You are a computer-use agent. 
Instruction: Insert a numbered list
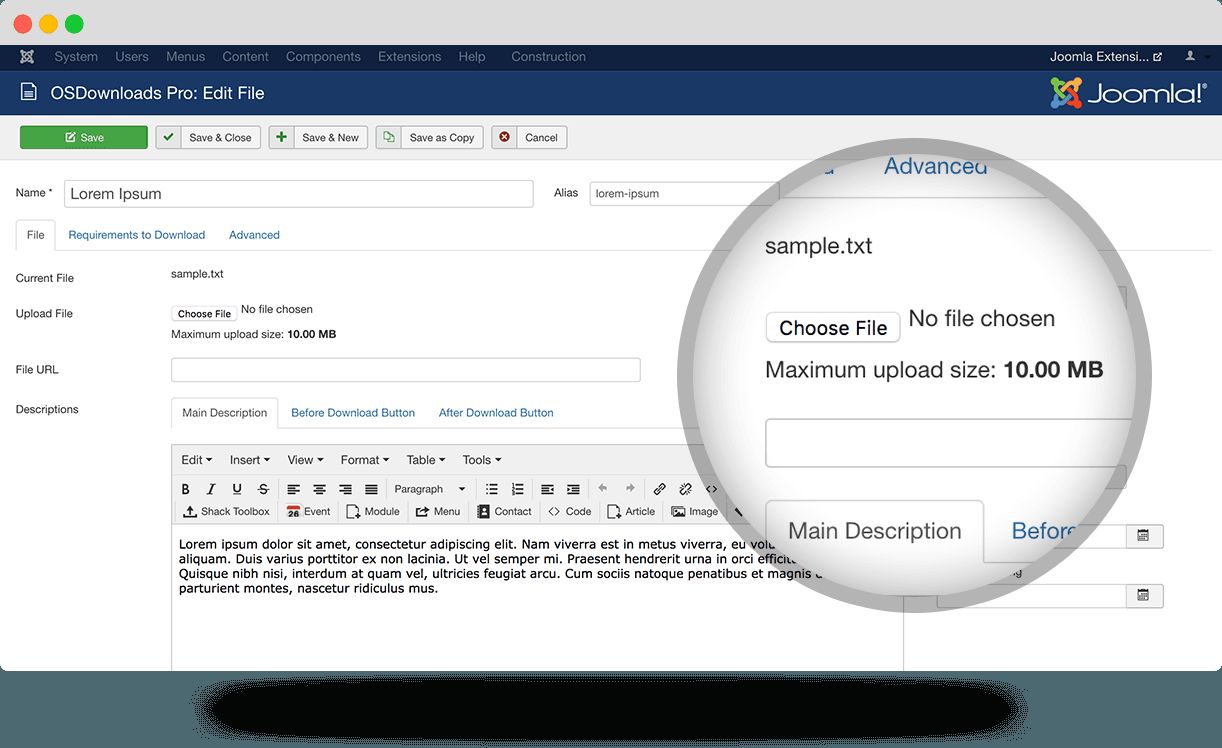pyautogui.click(x=517, y=489)
